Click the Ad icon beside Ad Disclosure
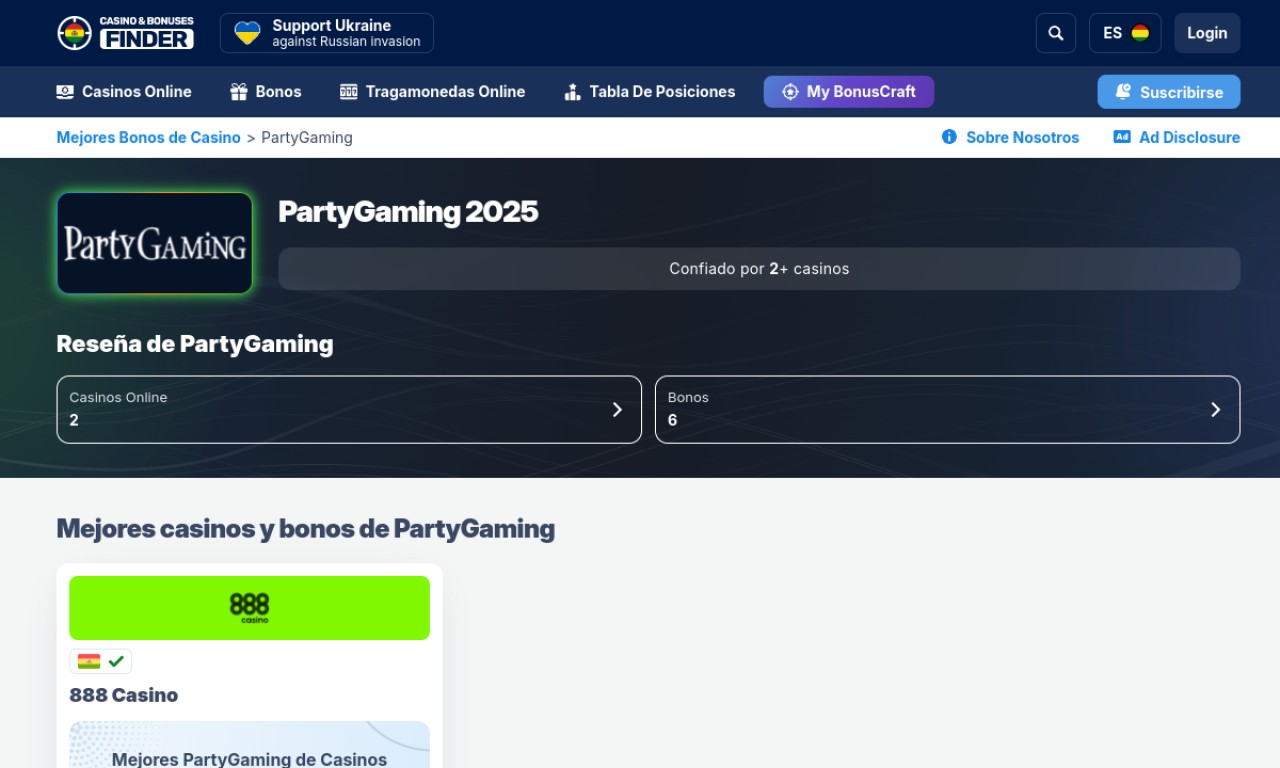The width and height of the screenshot is (1280, 768). click(x=1121, y=137)
